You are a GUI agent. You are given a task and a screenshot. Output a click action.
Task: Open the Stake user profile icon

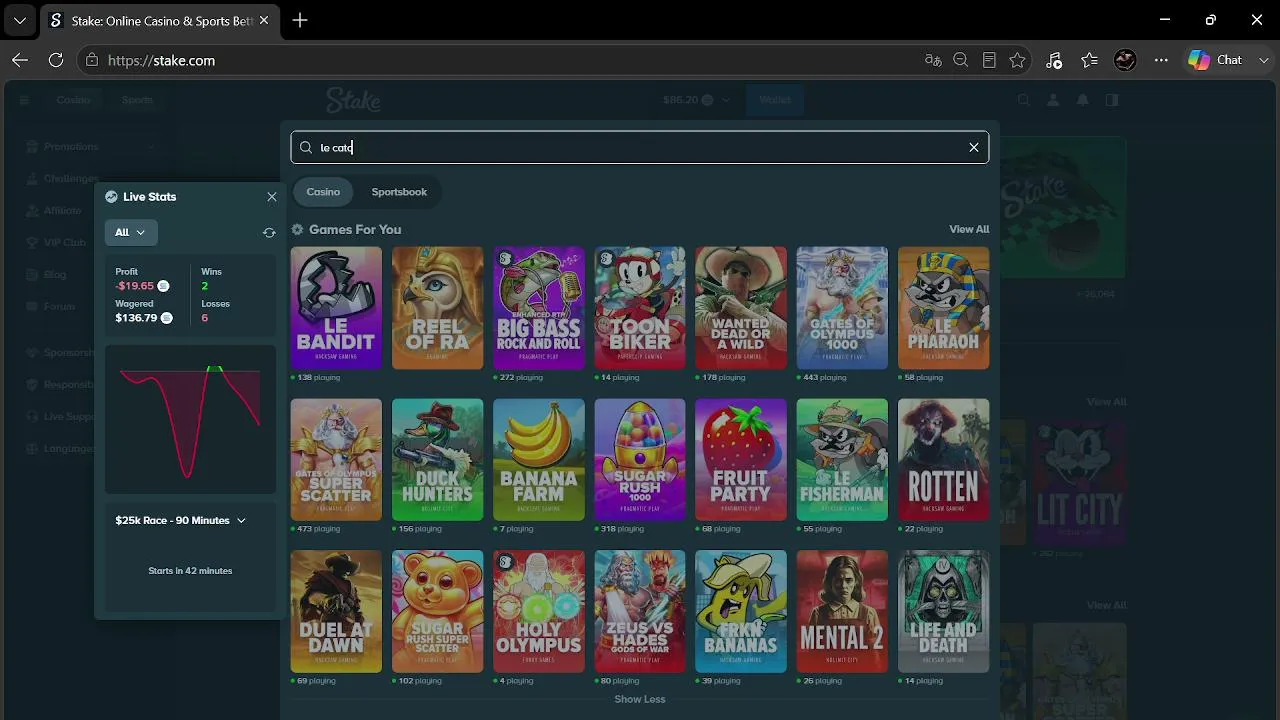(x=1053, y=100)
